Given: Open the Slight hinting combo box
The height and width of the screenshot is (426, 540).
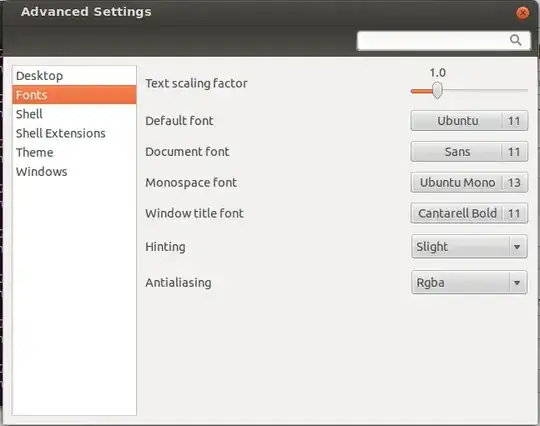Looking at the screenshot, I should [x=469, y=247].
